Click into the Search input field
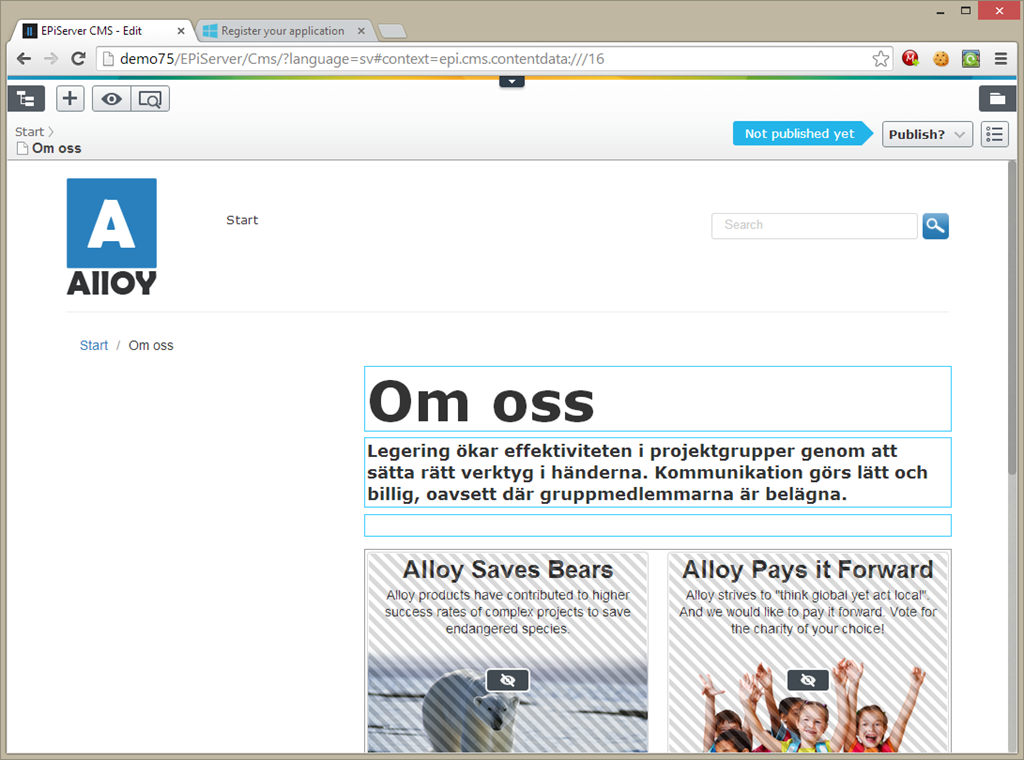Screen dimensions: 1024x760 [813, 226]
